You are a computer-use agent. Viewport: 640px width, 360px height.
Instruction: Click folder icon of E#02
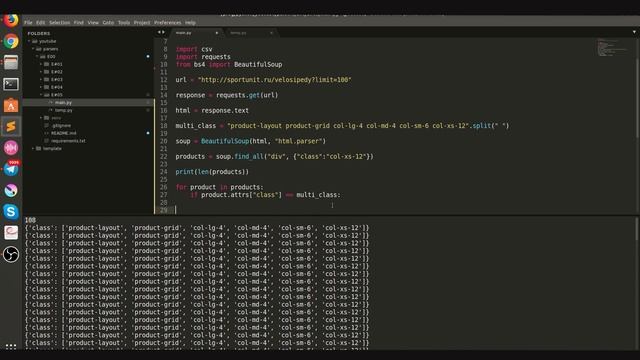[x=47, y=72]
